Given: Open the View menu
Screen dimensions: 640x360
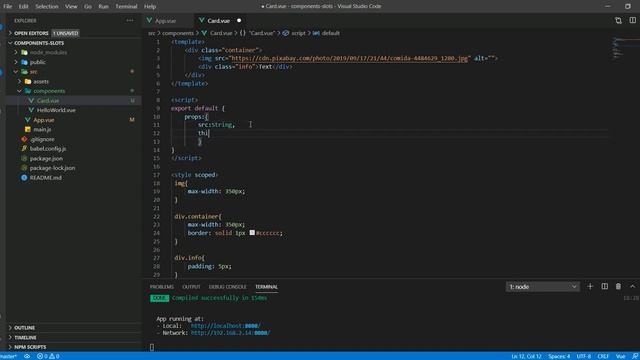Looking at the screenshot, I should click(71, 7).
